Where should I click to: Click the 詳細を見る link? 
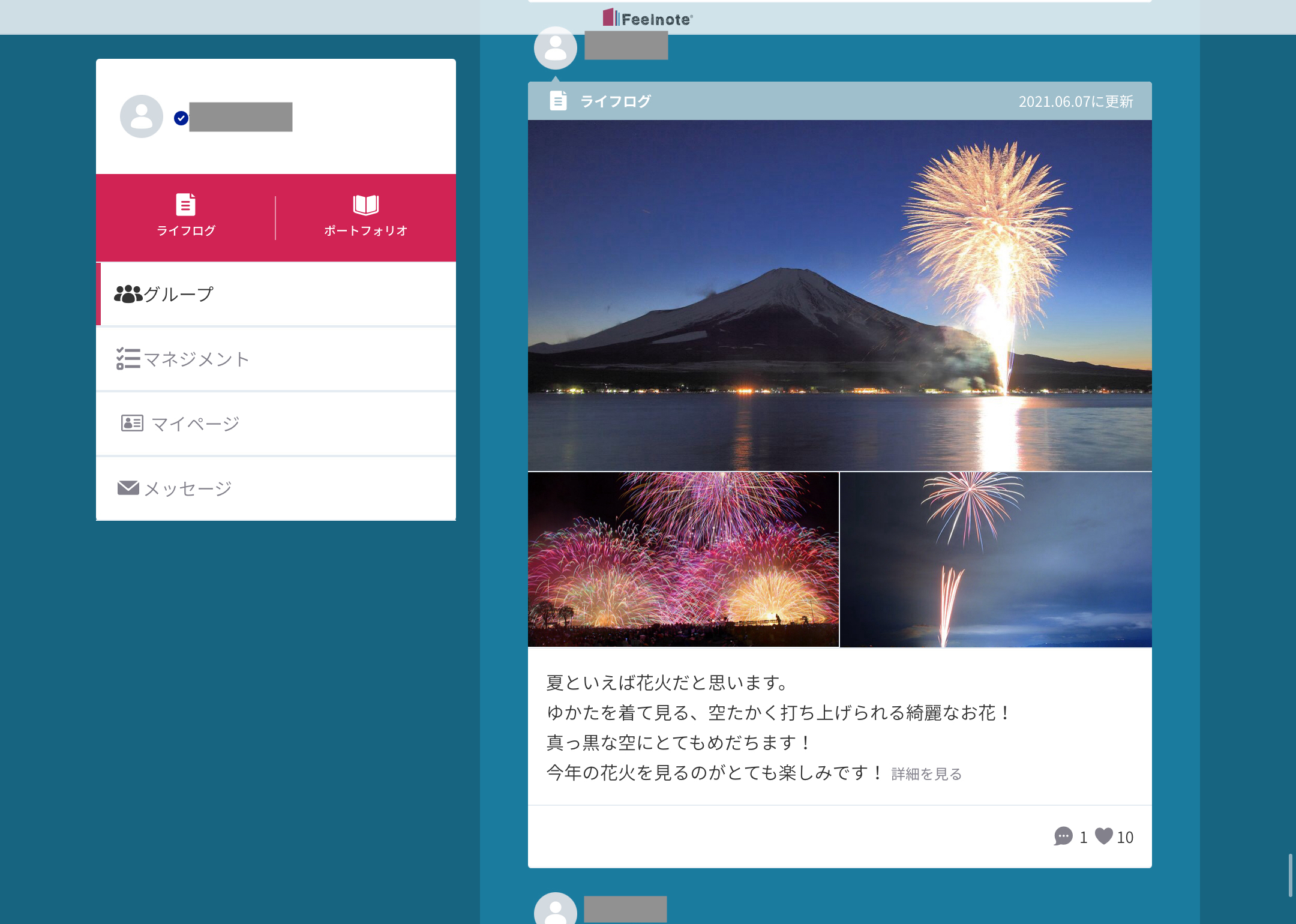(926, 774)
